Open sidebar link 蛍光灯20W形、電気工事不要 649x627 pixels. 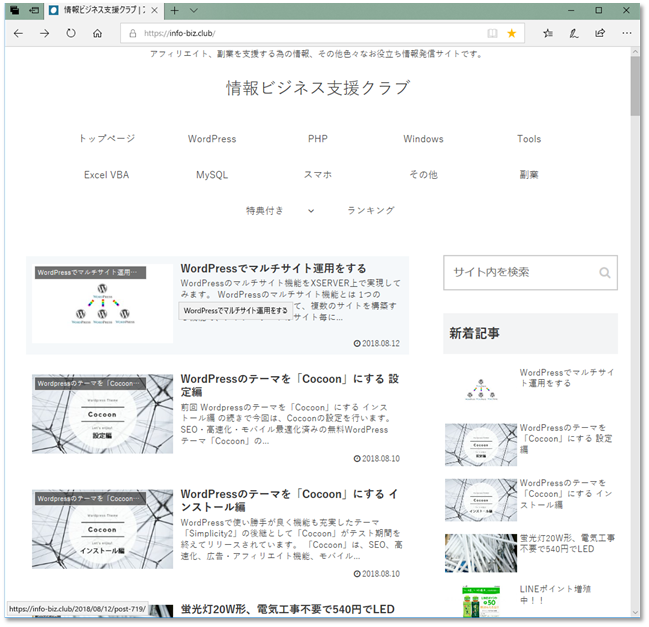567,543
